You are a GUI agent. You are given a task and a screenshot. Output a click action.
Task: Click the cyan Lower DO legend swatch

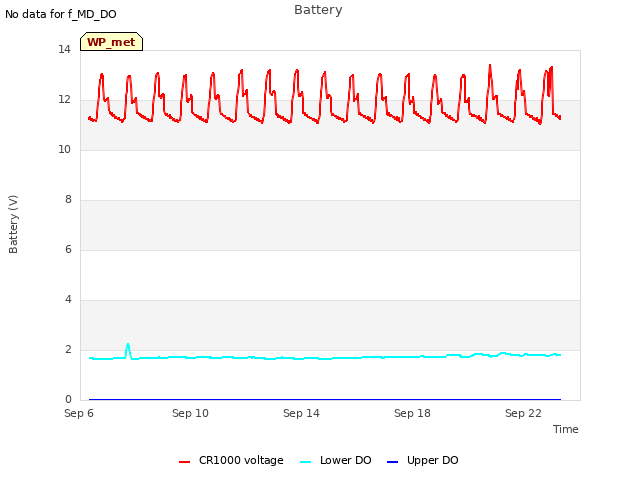tap(305, 462)
